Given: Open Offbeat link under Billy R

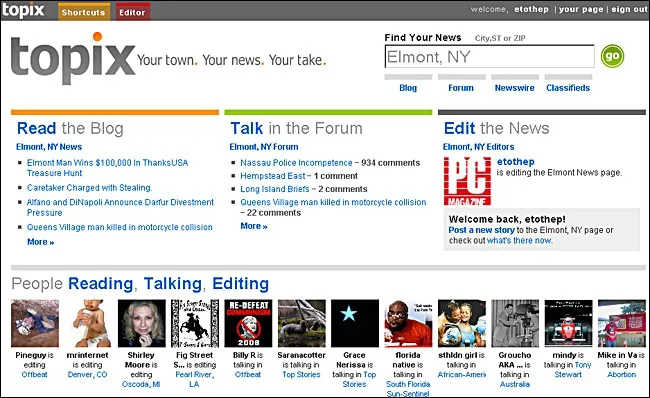Looking at the screenshot, I should coord(248,374).
